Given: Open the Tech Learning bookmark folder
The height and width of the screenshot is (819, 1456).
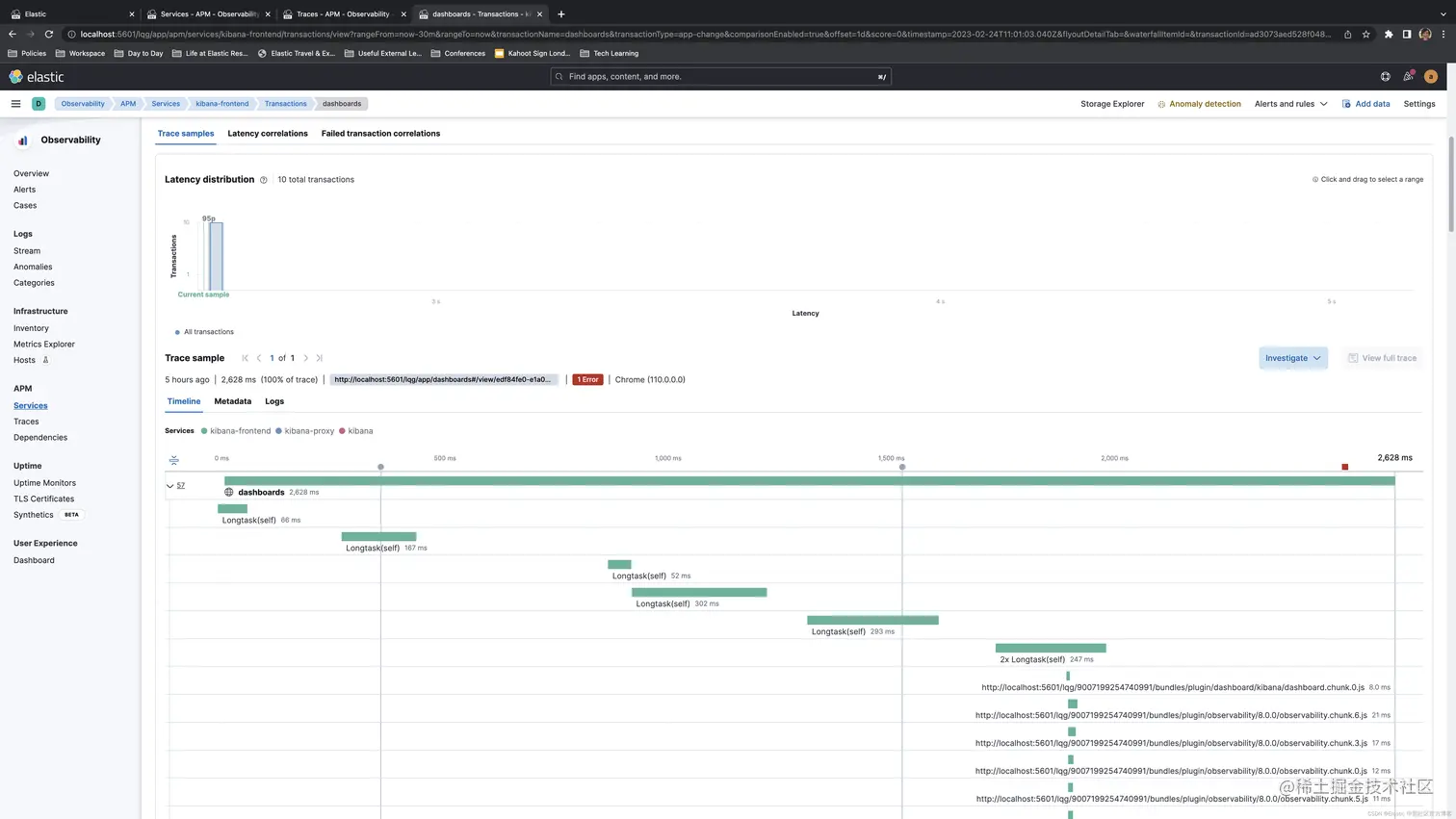Looking at the screenshot, I should coord(610,54).
